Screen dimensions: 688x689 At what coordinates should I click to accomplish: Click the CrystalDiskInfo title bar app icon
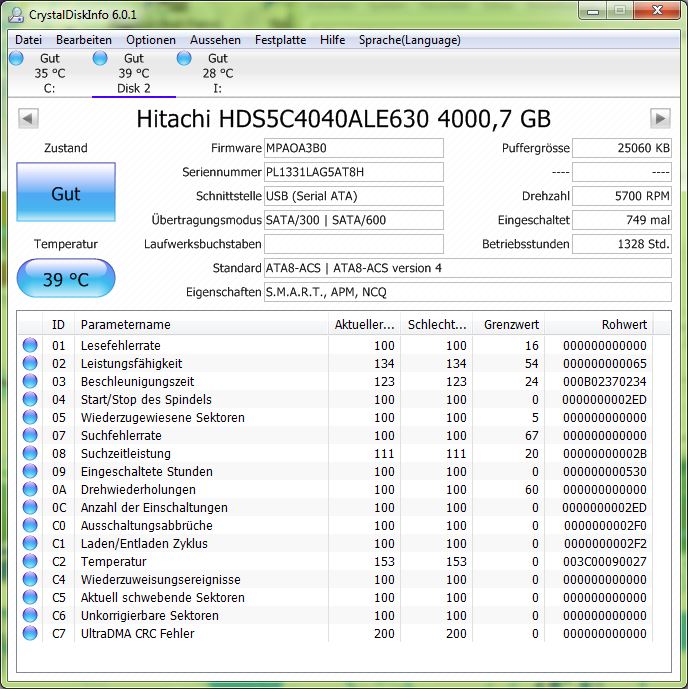16,14
